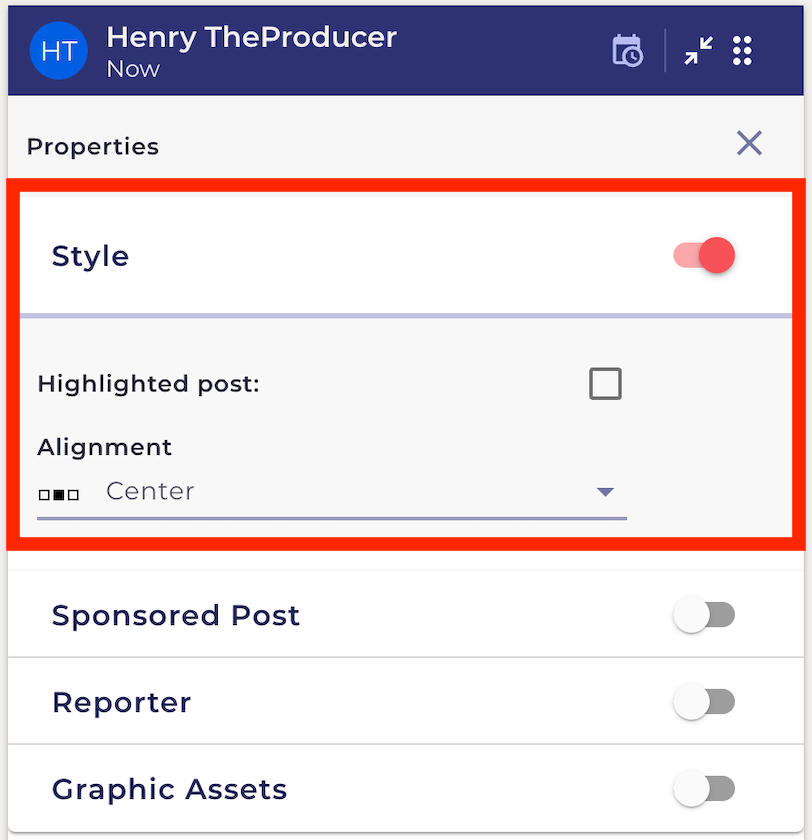Open the six-dot grid menu icon

pos(742,51)
